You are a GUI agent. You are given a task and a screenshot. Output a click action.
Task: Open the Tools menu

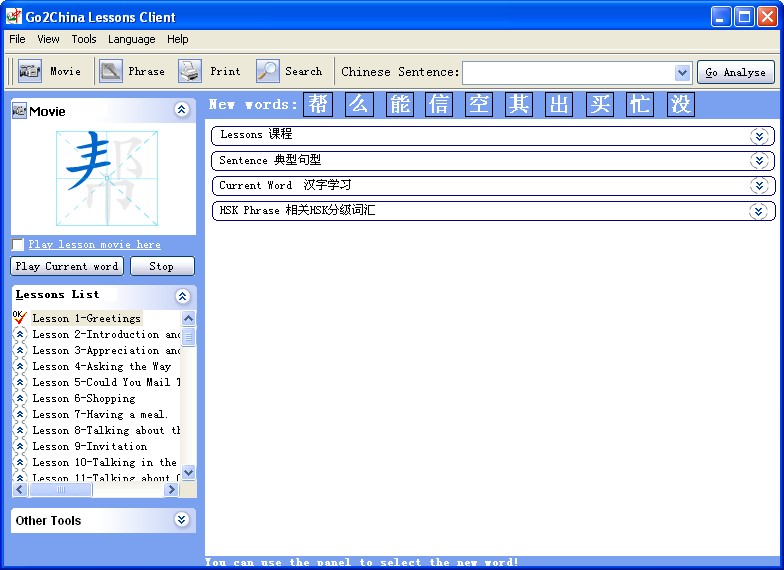click(x=84, y=39)
